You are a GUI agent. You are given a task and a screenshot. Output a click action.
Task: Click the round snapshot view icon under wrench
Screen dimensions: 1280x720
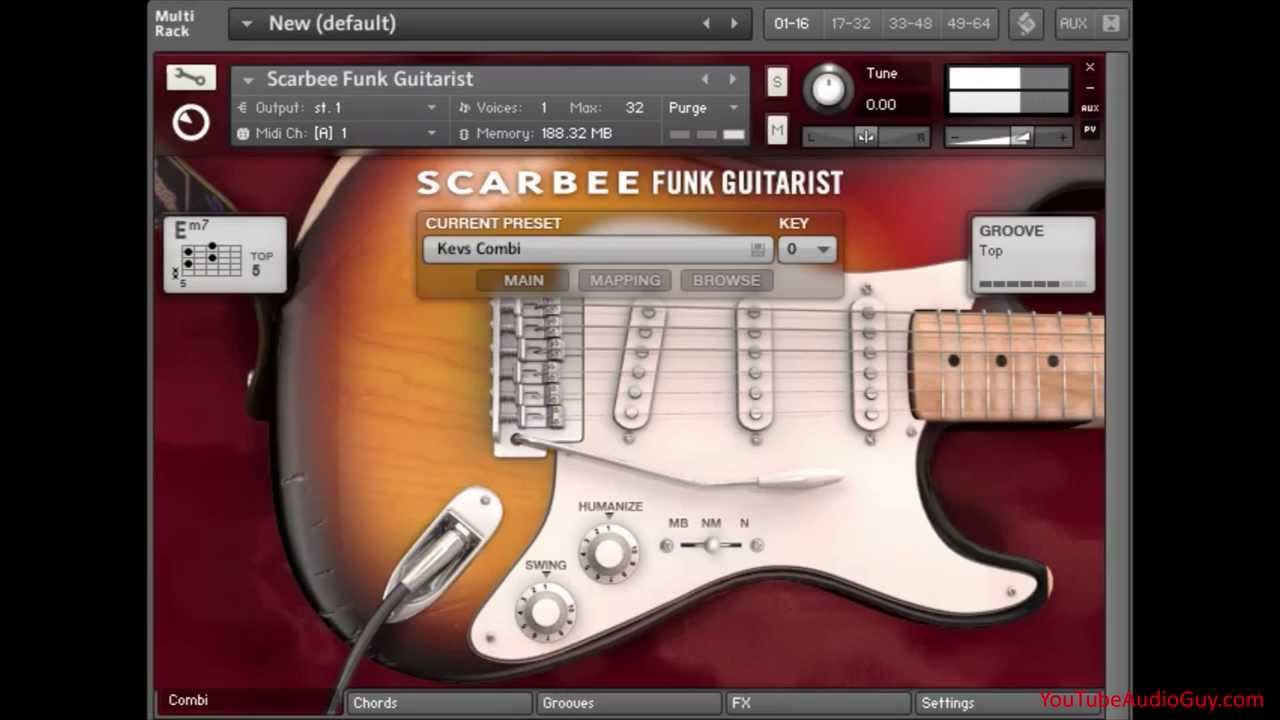[x=190, y=123]
